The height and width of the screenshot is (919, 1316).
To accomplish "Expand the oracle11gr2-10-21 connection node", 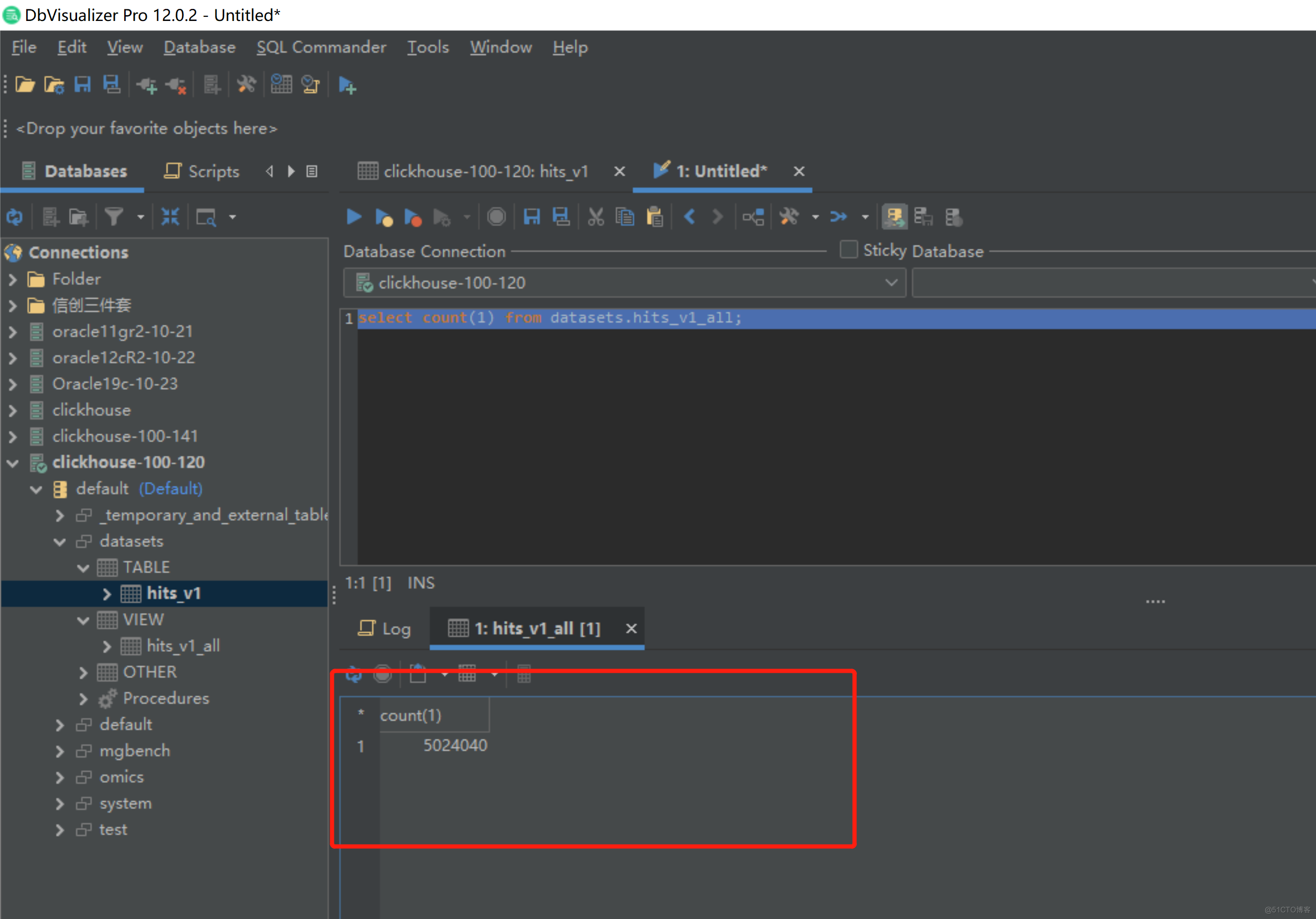I will 13,332.
